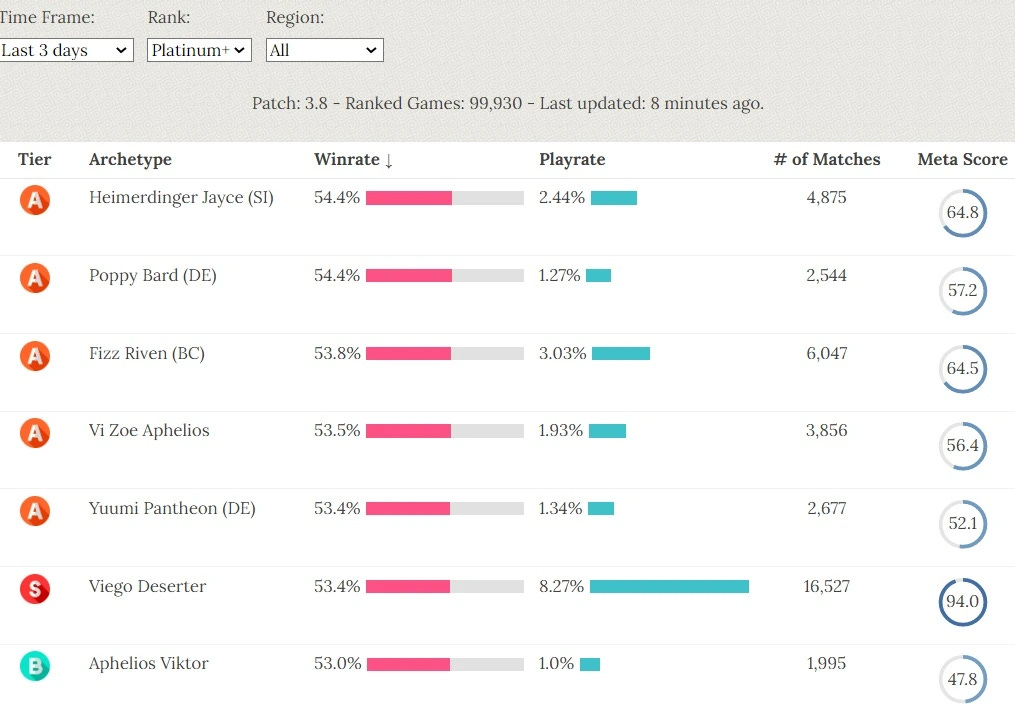
Task: Click the playrate bar for Vi Zoe Aphelios
Action: click(x=607, y=431)
